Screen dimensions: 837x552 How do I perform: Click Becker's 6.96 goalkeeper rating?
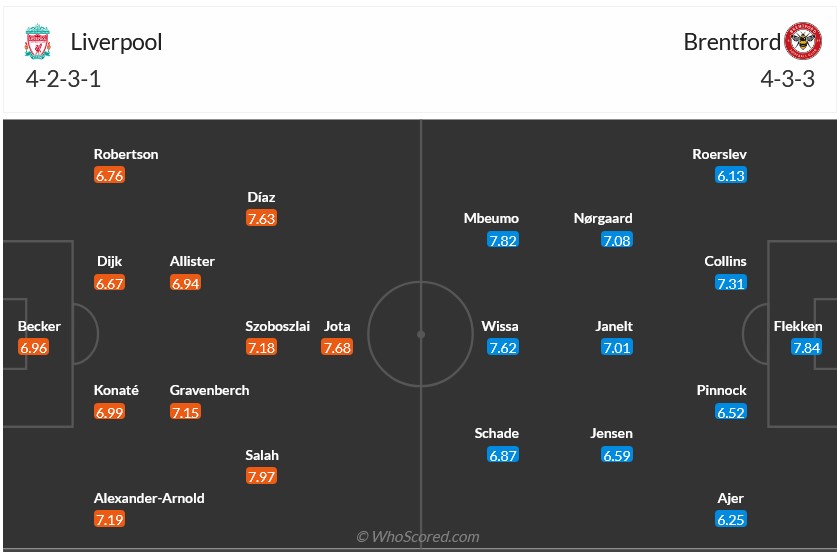33,347
